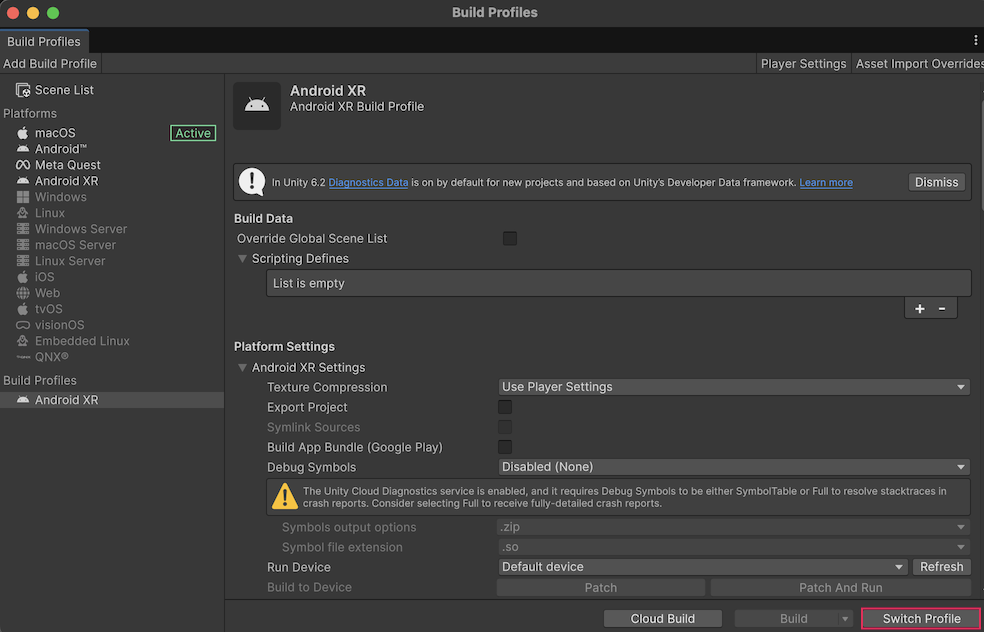Viewport: 984px width, 632px height.
Task: Open the Texture Compression dropdown
Action: [x=734, y=387]
